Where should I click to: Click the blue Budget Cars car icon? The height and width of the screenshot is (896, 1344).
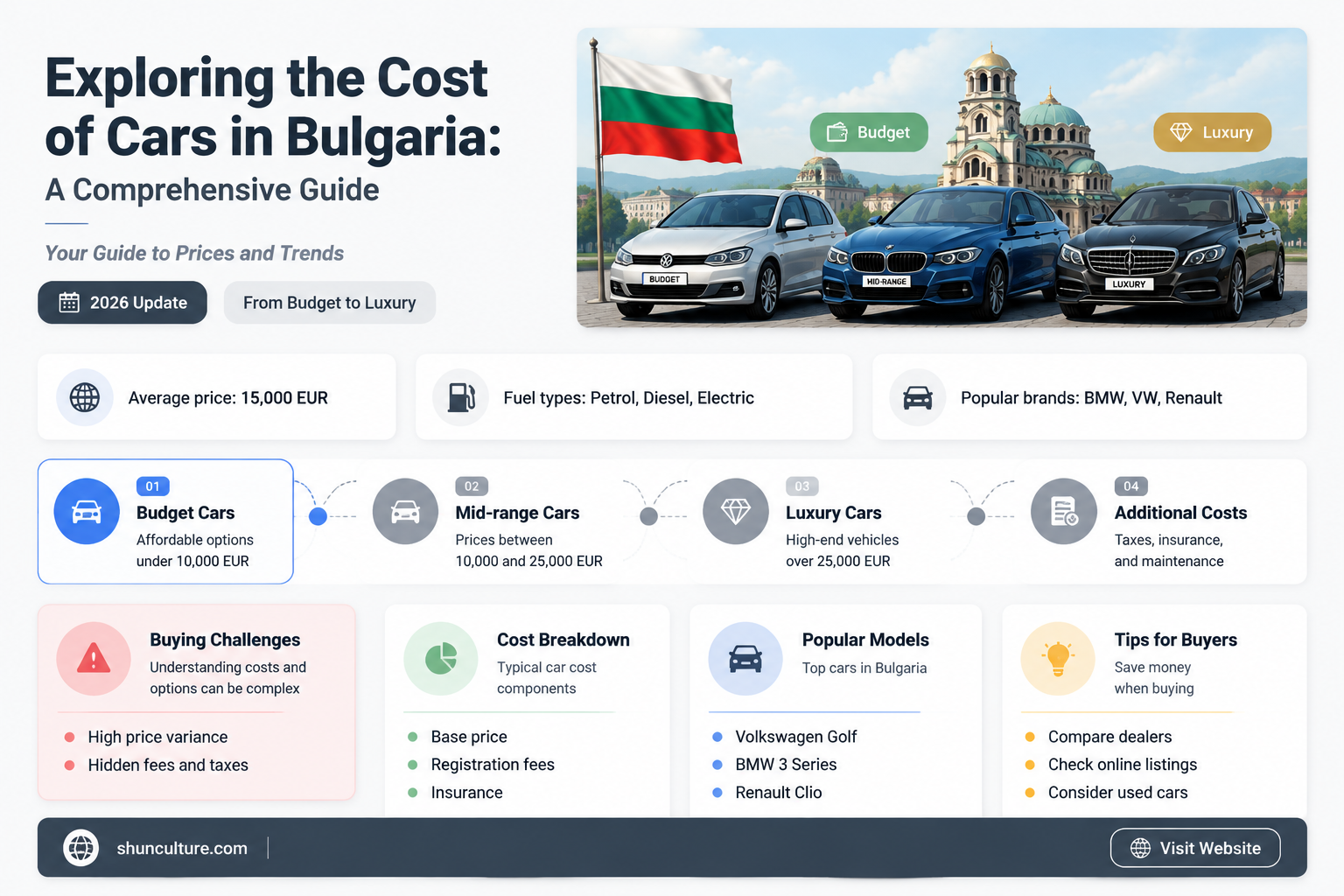click(x=87, y=511)
